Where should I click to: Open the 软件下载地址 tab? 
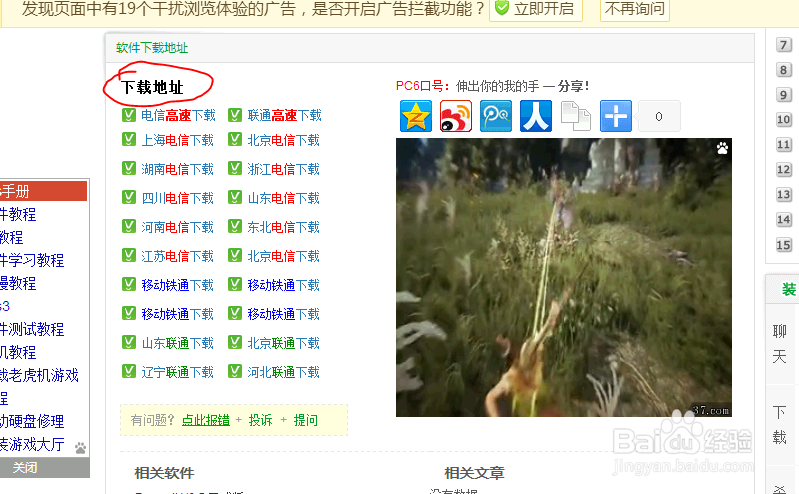point(152,48)
